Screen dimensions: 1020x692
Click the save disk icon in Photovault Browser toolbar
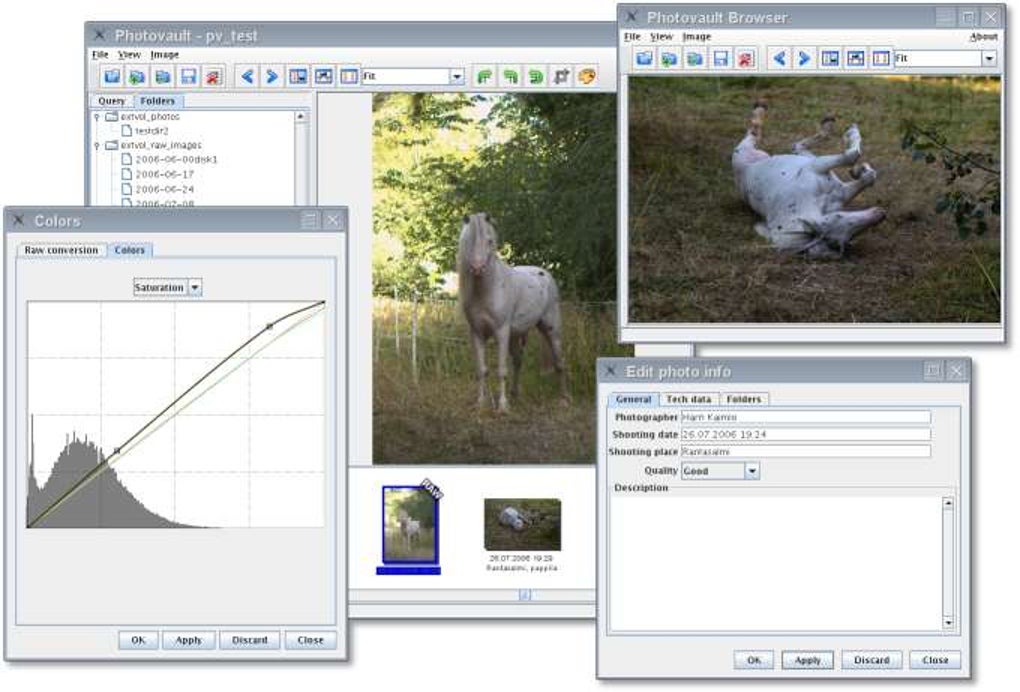click(x=720, y=59)
